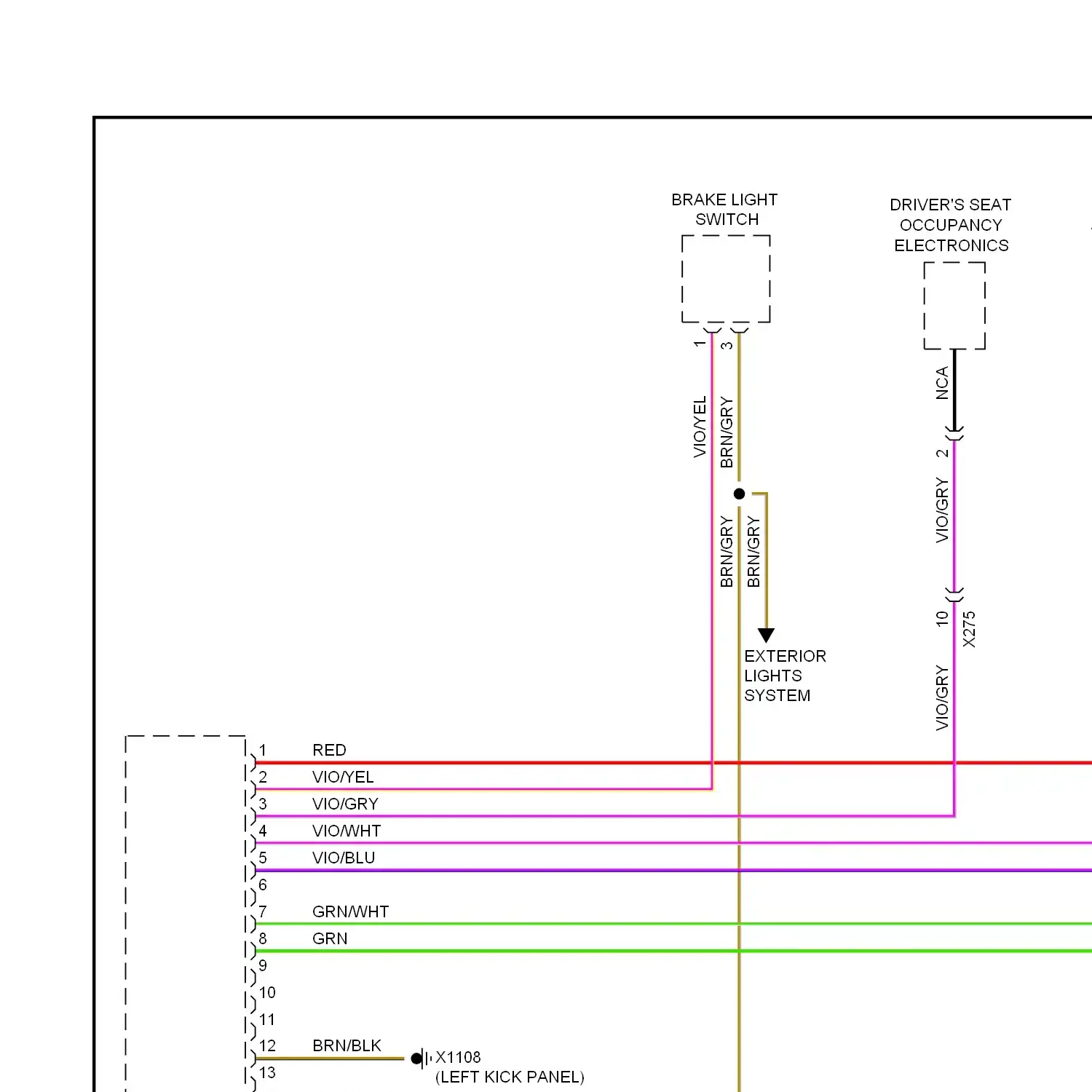1092x1092 pixels.
Task: Select pin 1 label under brake light switch
Action: (x=700, y=344)
